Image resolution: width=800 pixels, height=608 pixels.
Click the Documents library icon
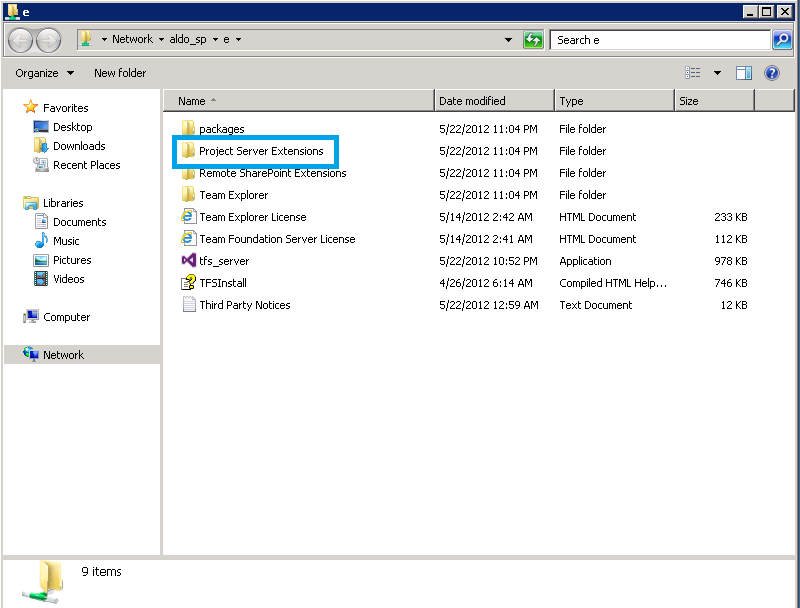[41, 221]
